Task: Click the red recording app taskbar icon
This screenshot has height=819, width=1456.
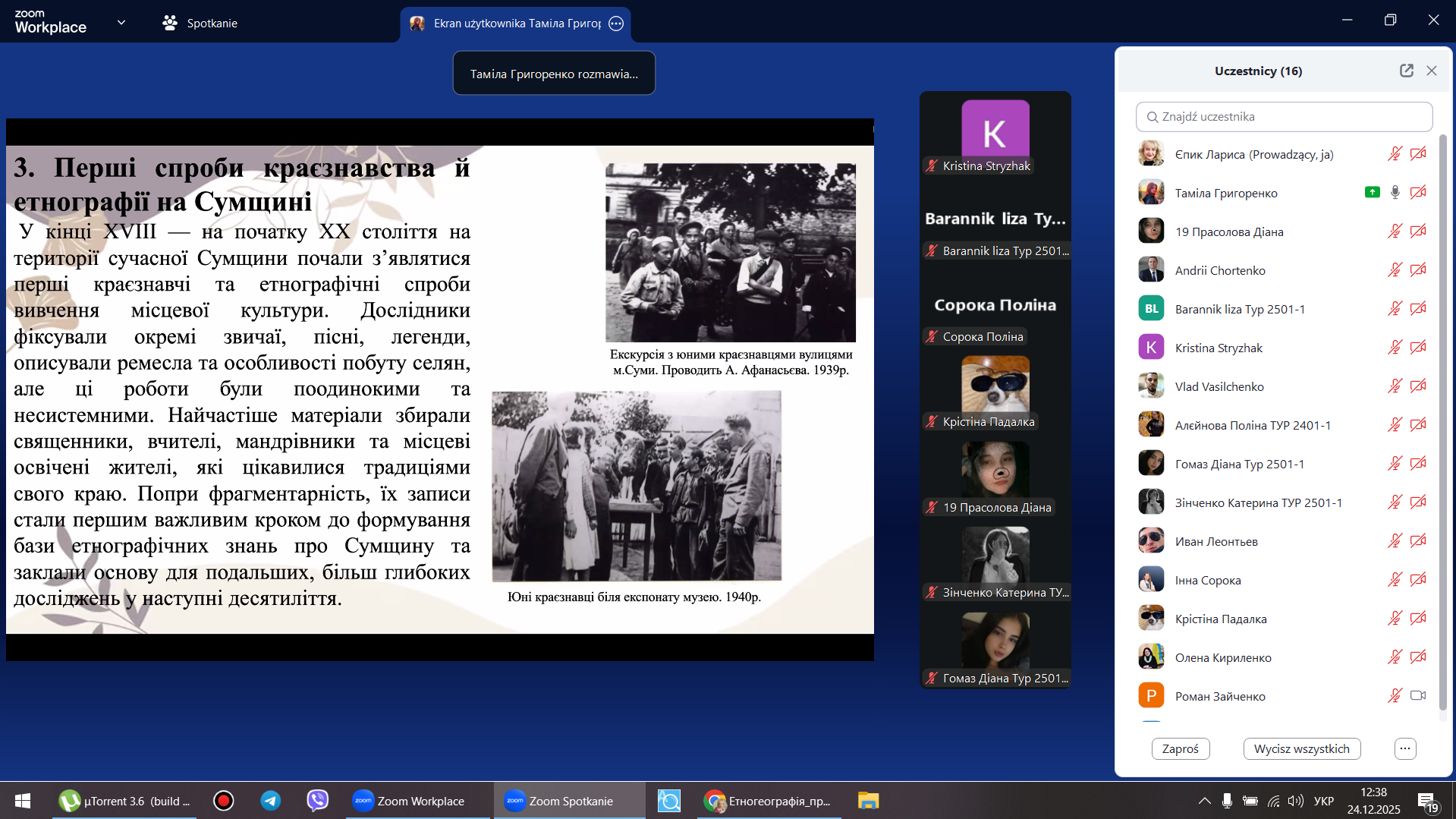Action: pos(223,801)
